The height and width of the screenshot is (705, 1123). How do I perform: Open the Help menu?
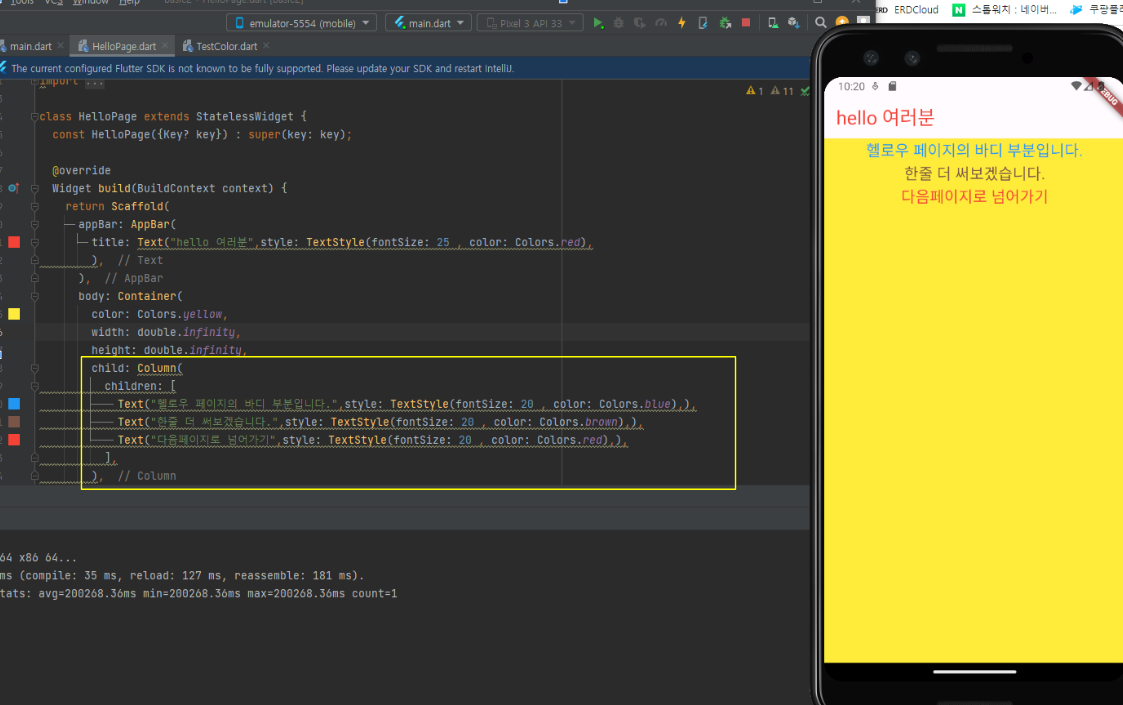[129, 2]
